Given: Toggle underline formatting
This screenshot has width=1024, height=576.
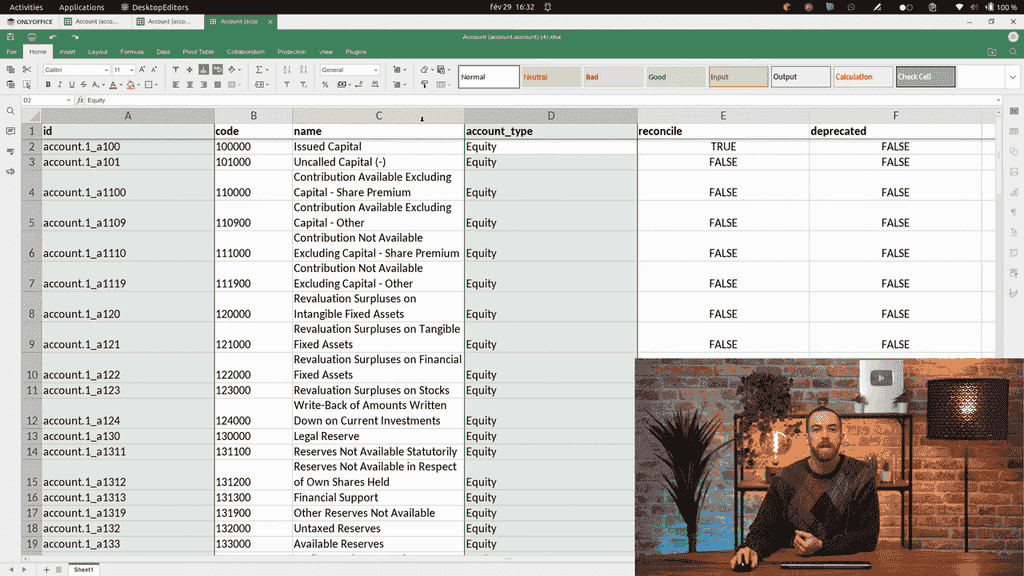Looking at the screenshot, I should (x=74, y=85).
